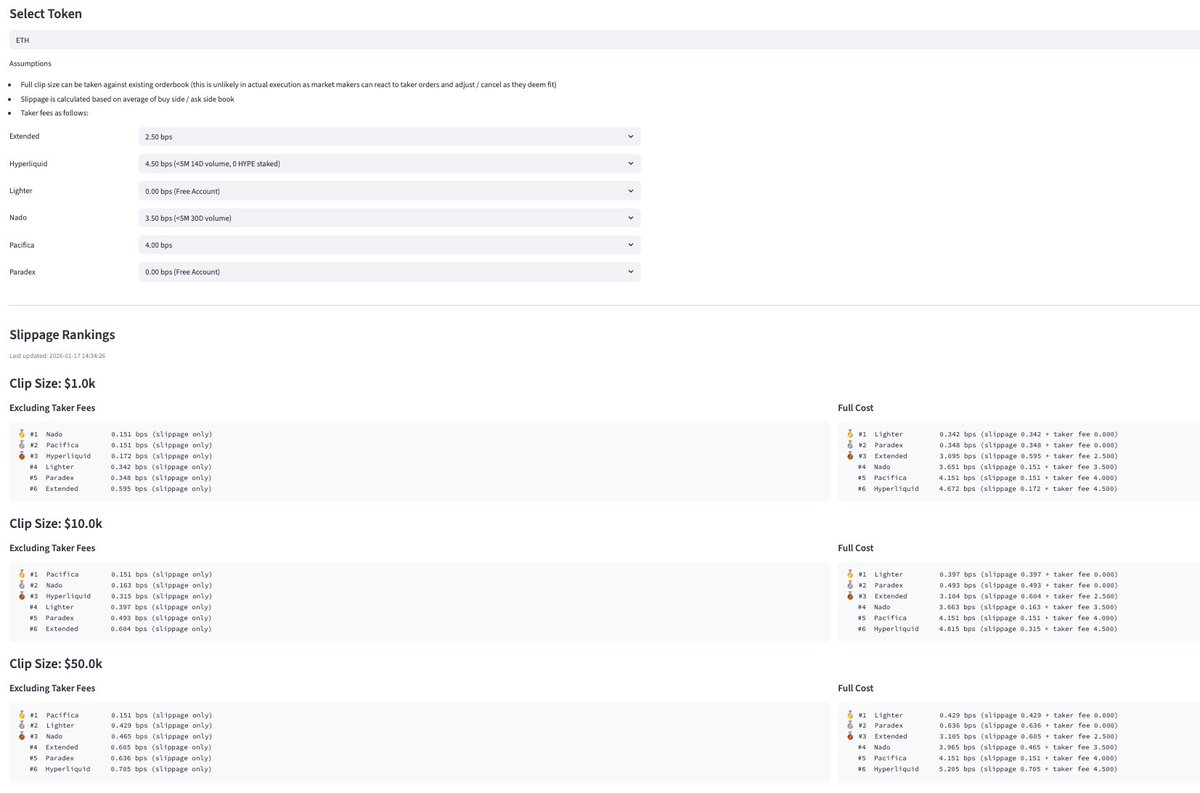Screen dimensions: 1200x793
Task: Click silver medal beside Nado 0.163 bps row
Action: [x=21, y=585]
